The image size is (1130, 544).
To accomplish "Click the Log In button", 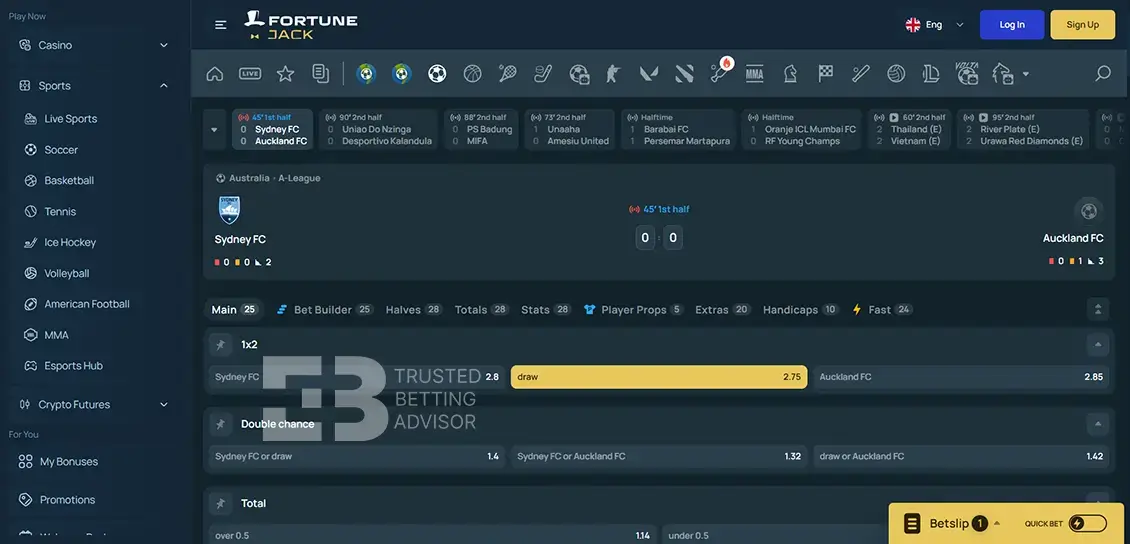I will [1012, 24].
